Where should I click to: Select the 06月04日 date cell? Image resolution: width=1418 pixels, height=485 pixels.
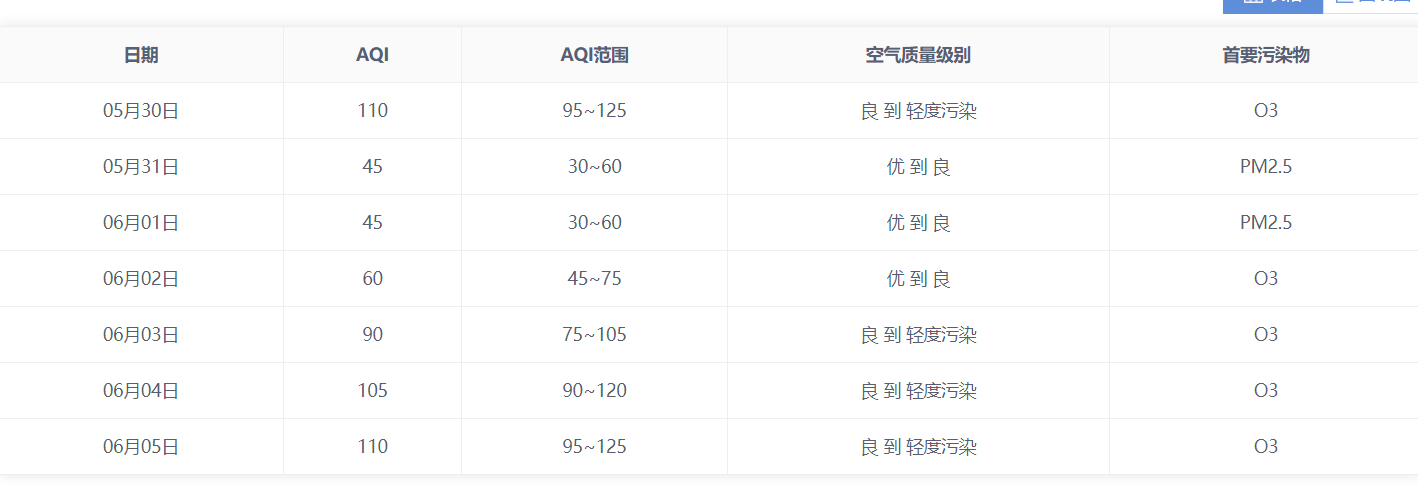pyautogui.click(x=141, y=391)
